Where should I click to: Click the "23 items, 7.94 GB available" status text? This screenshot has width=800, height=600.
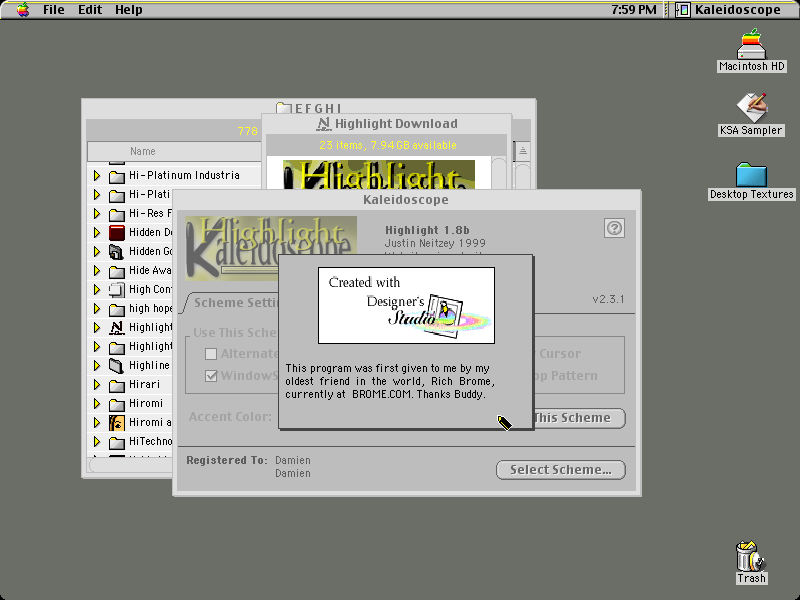388,145
